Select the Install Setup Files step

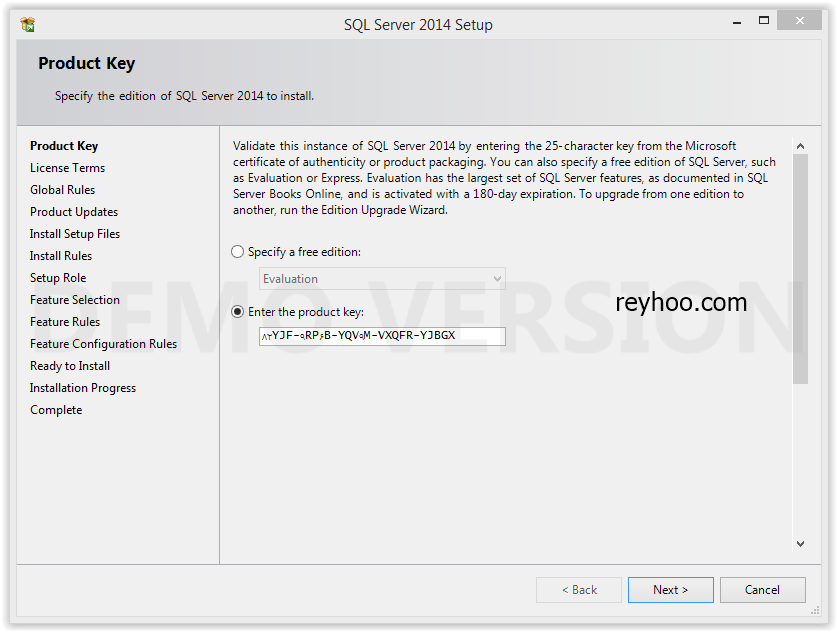pos(75,234)
